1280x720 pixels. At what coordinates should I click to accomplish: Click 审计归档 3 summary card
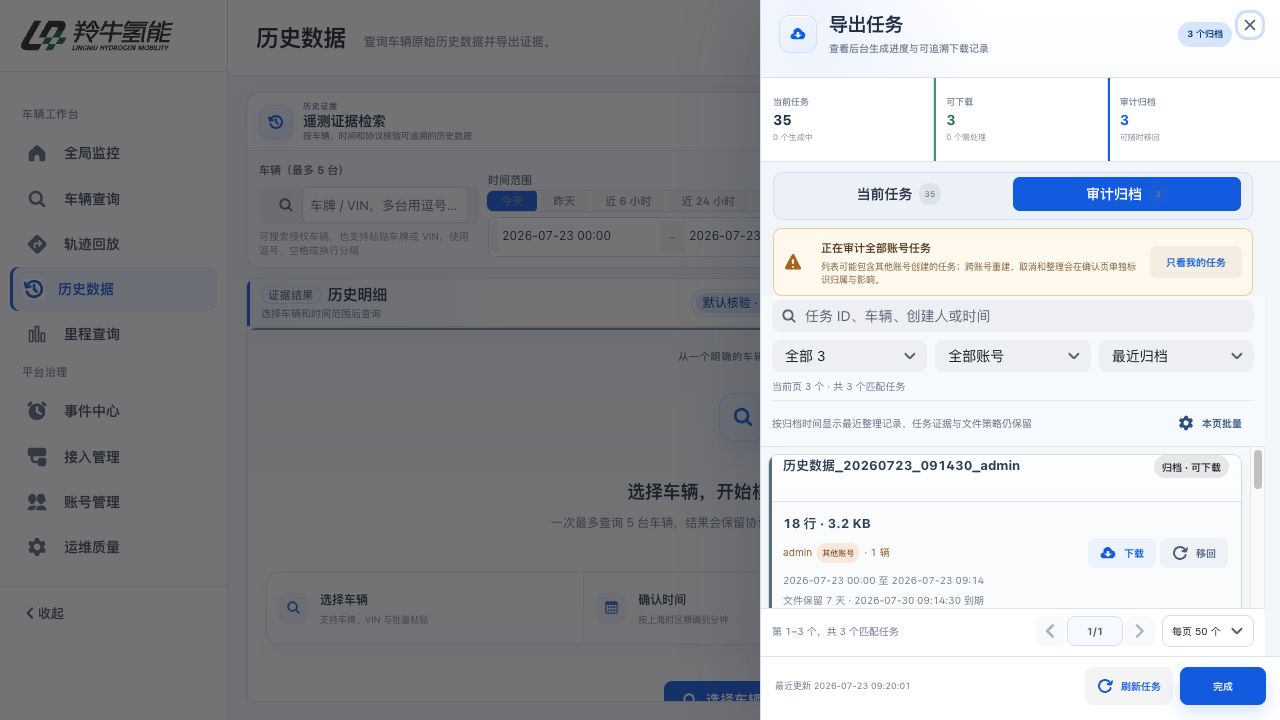(x=1194, y=119)
